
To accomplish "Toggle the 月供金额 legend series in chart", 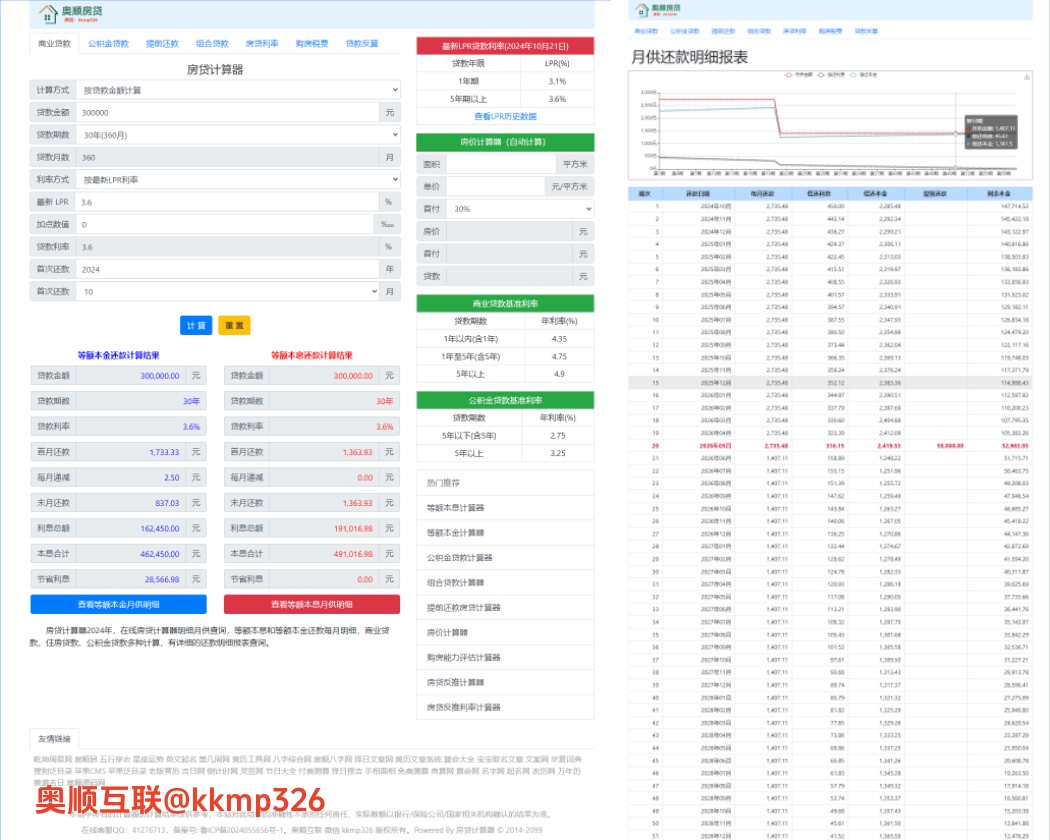I will [803, 74].
